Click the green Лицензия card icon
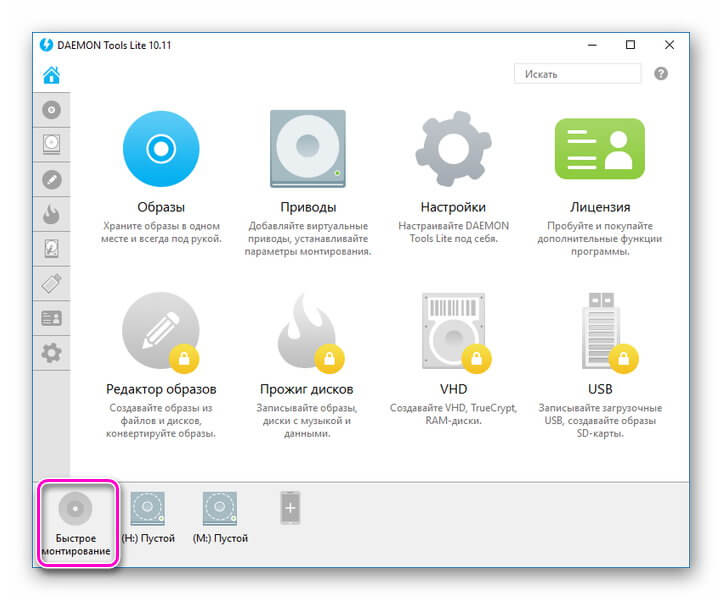This screenshot has width=722, height=600. pos(600,149)
